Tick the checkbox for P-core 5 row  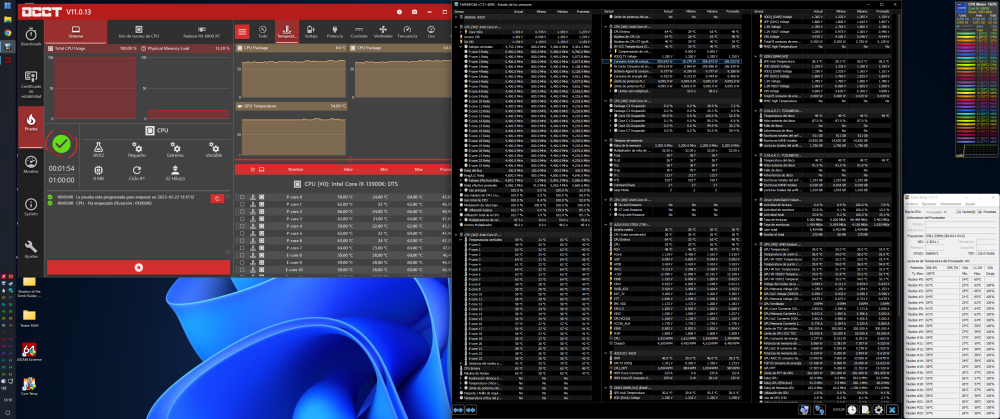click(x=242, y=233)
